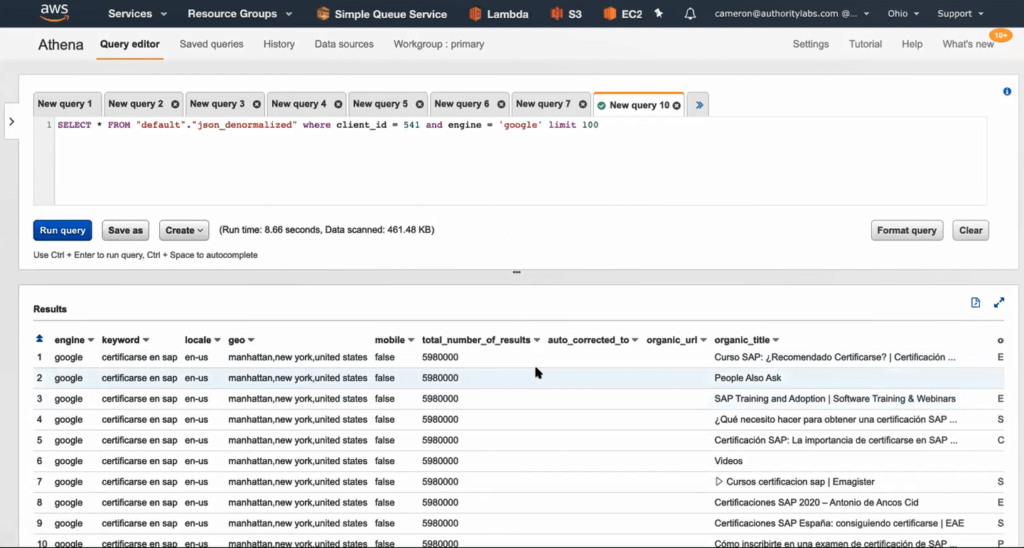This screenshot has height=548, width=1024.
Task: Click 'Cursos certificacion sap | Emagister' cell
Action: [794, 482]
